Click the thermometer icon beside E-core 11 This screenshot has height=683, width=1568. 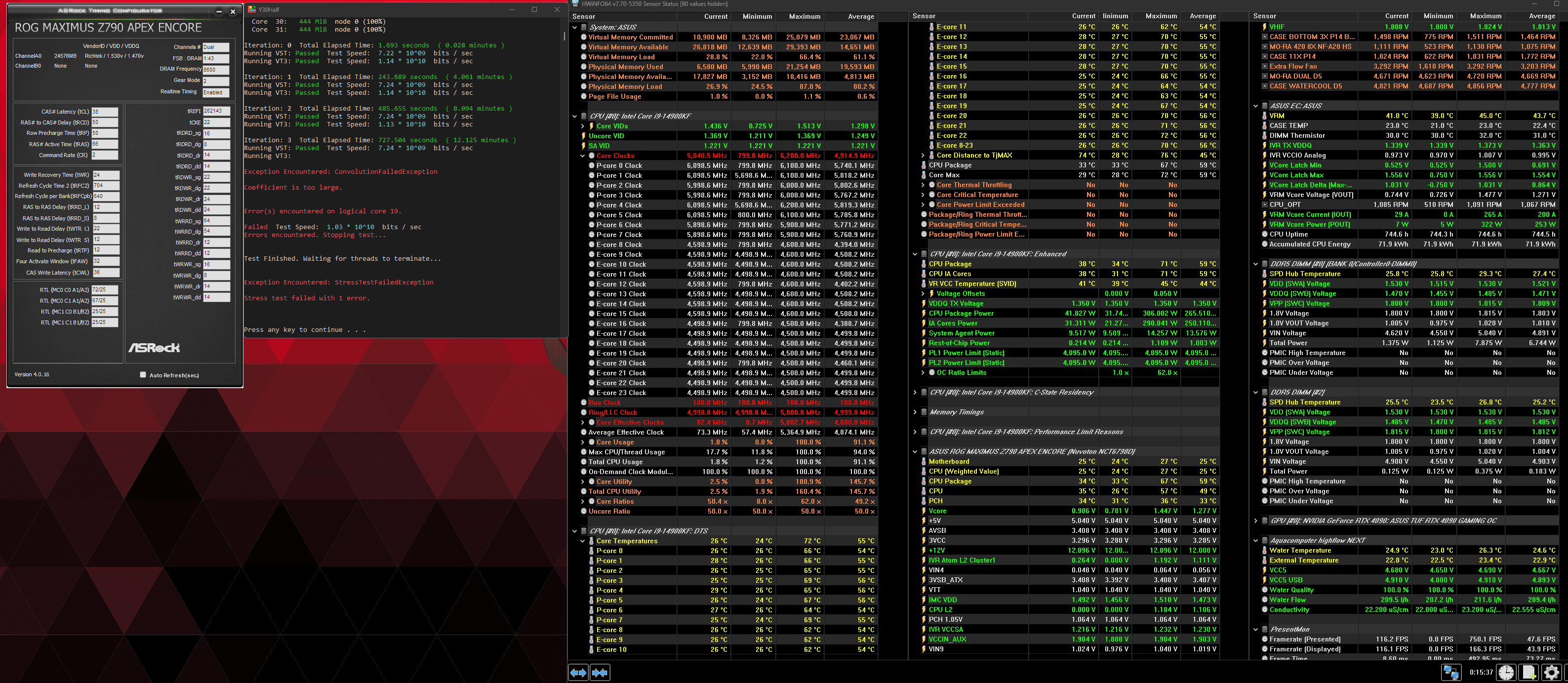point(932,27)
